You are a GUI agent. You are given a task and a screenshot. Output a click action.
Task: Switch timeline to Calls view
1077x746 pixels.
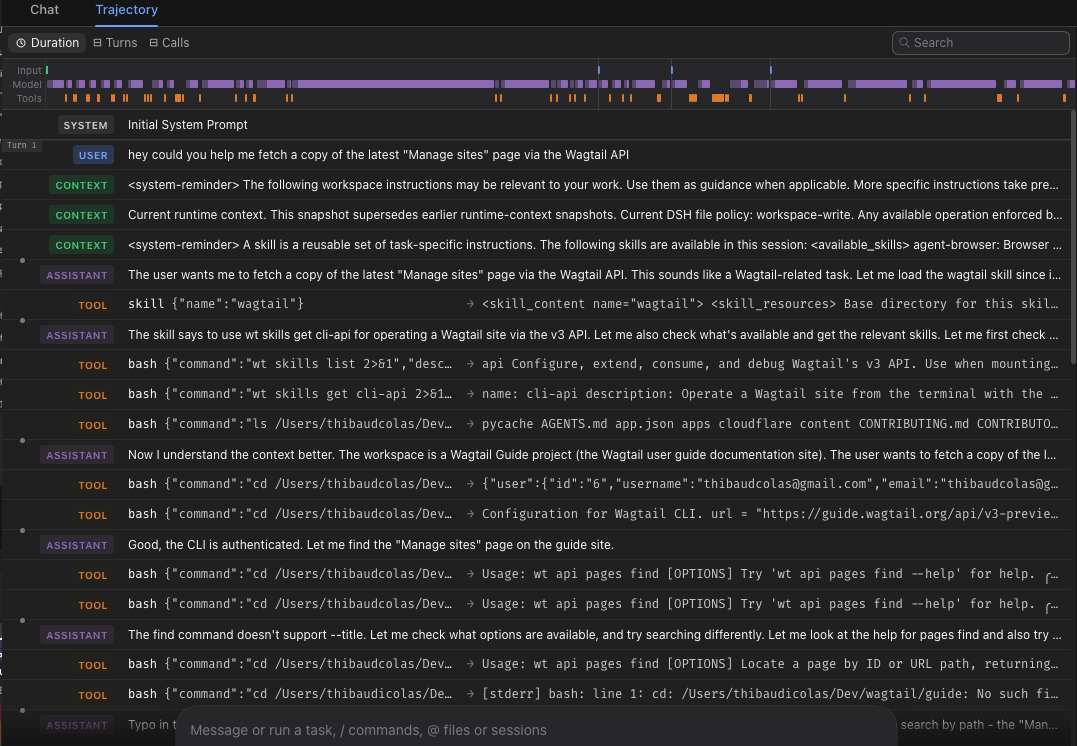[169, 43]
